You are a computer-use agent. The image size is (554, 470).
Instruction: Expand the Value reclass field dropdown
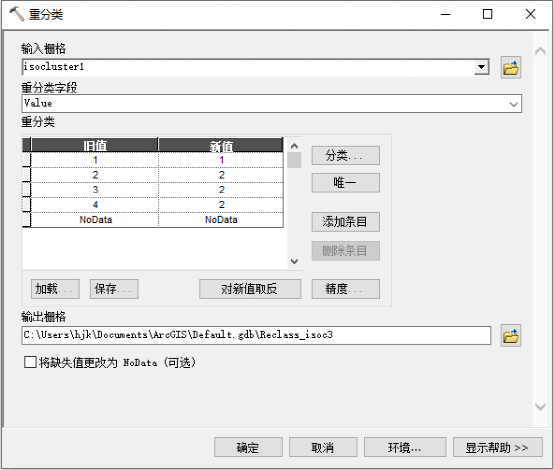pos(513,104)
